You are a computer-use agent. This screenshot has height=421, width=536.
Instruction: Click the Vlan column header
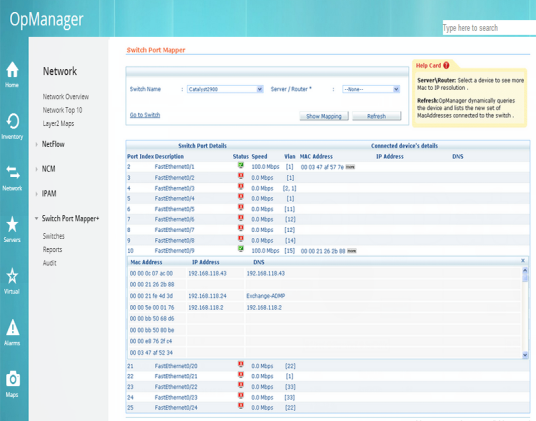[290, 157]
